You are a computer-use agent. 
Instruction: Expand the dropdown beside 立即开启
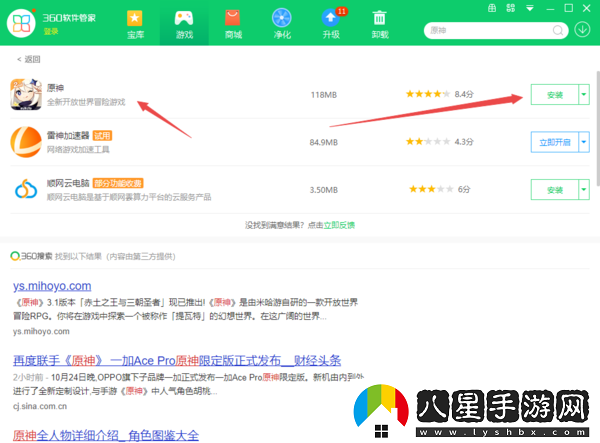[584, 142]
